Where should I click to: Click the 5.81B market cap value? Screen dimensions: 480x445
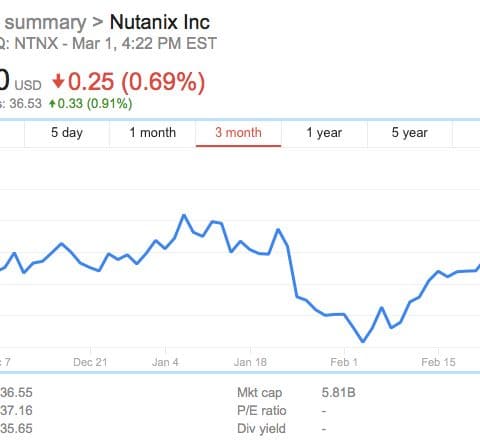click(x=338, y=393)
